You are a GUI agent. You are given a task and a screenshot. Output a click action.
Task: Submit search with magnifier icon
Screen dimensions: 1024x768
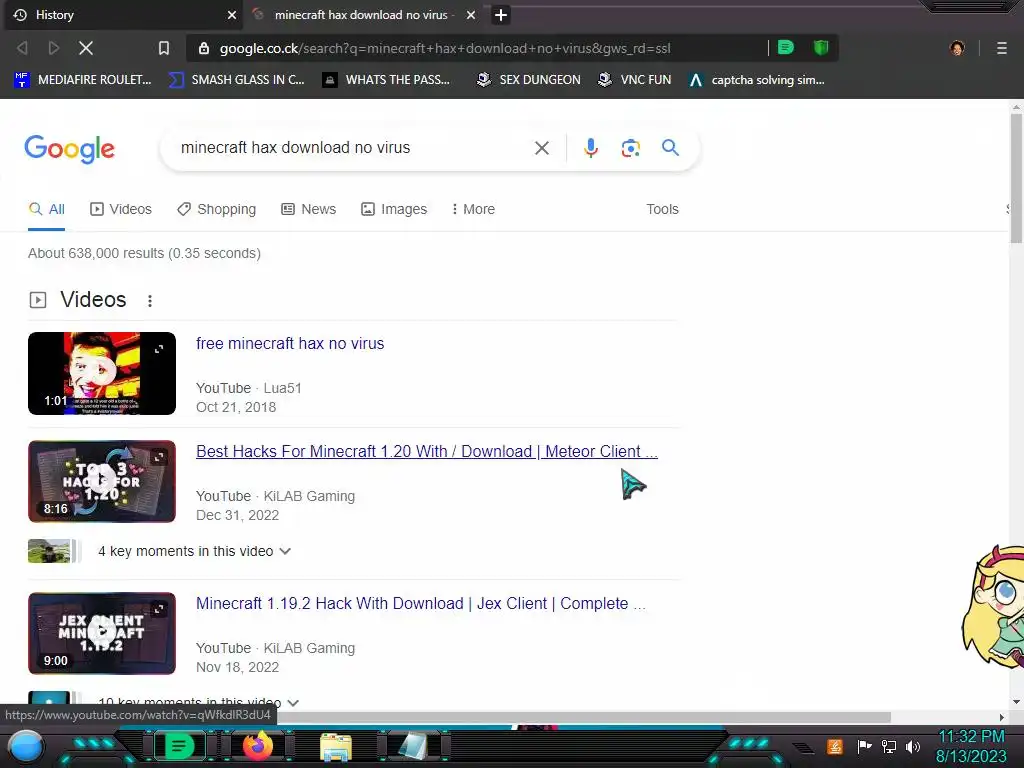(x=670, y=148)
